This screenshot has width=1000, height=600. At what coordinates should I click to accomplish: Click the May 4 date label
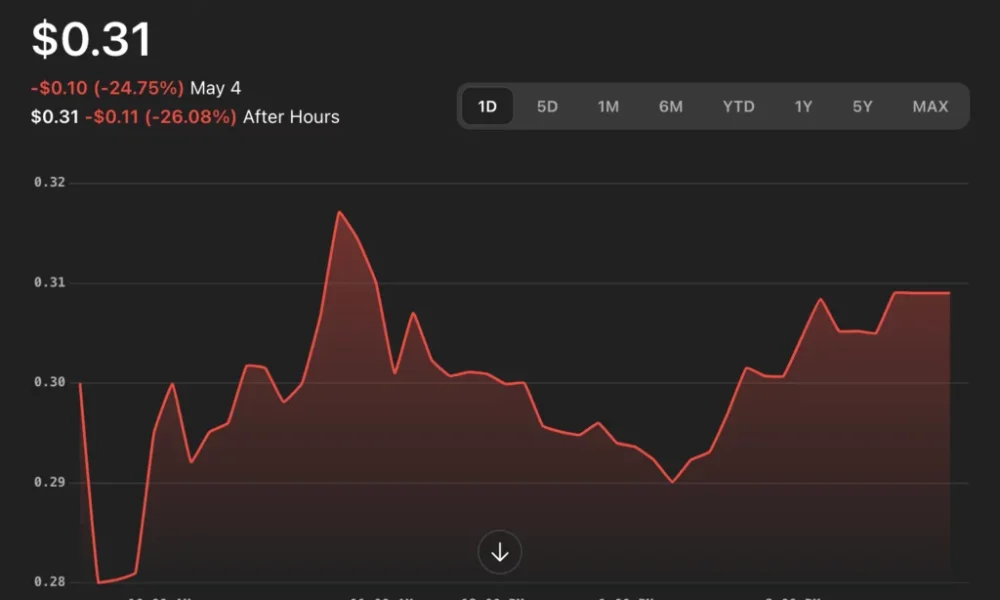click(x=216, y=88)
